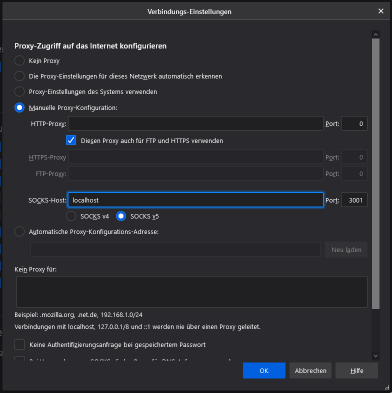Select the Kein Proxy radio option
The width and height of the screenshot is (392, 393).
(19, 61)
